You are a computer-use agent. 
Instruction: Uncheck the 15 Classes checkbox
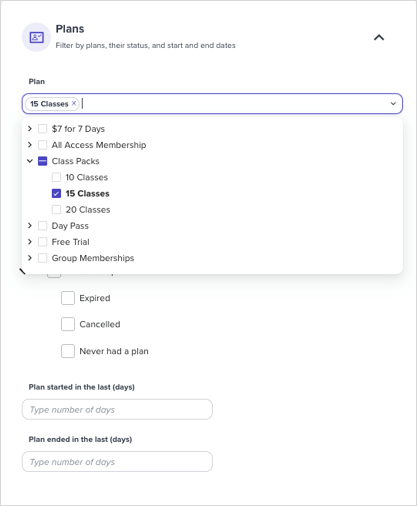[x=56, y=193]
